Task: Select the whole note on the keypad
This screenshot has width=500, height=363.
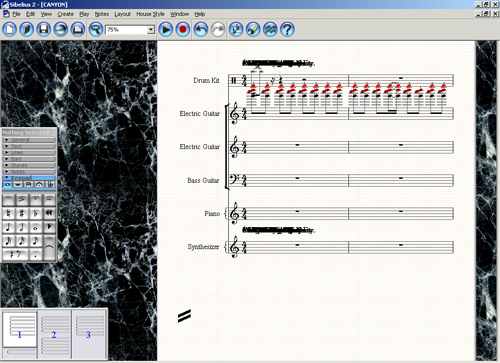Action: click(x=35, y=227)
